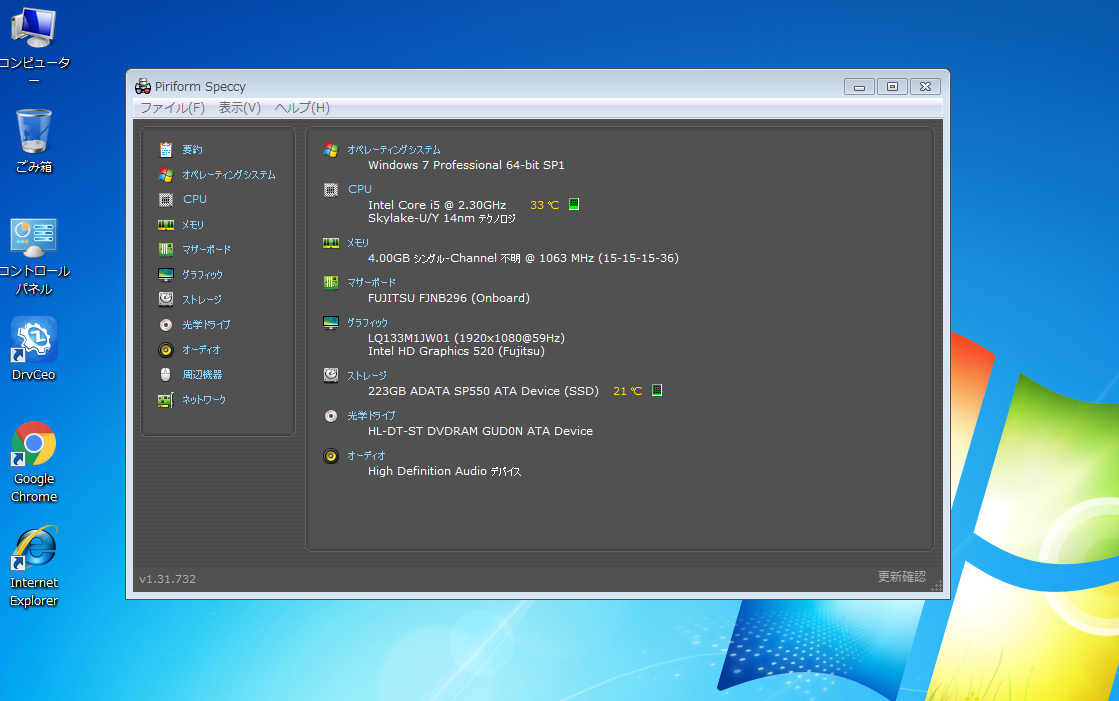Click the graphics monitor icon in summary panel

click(330, 323)
